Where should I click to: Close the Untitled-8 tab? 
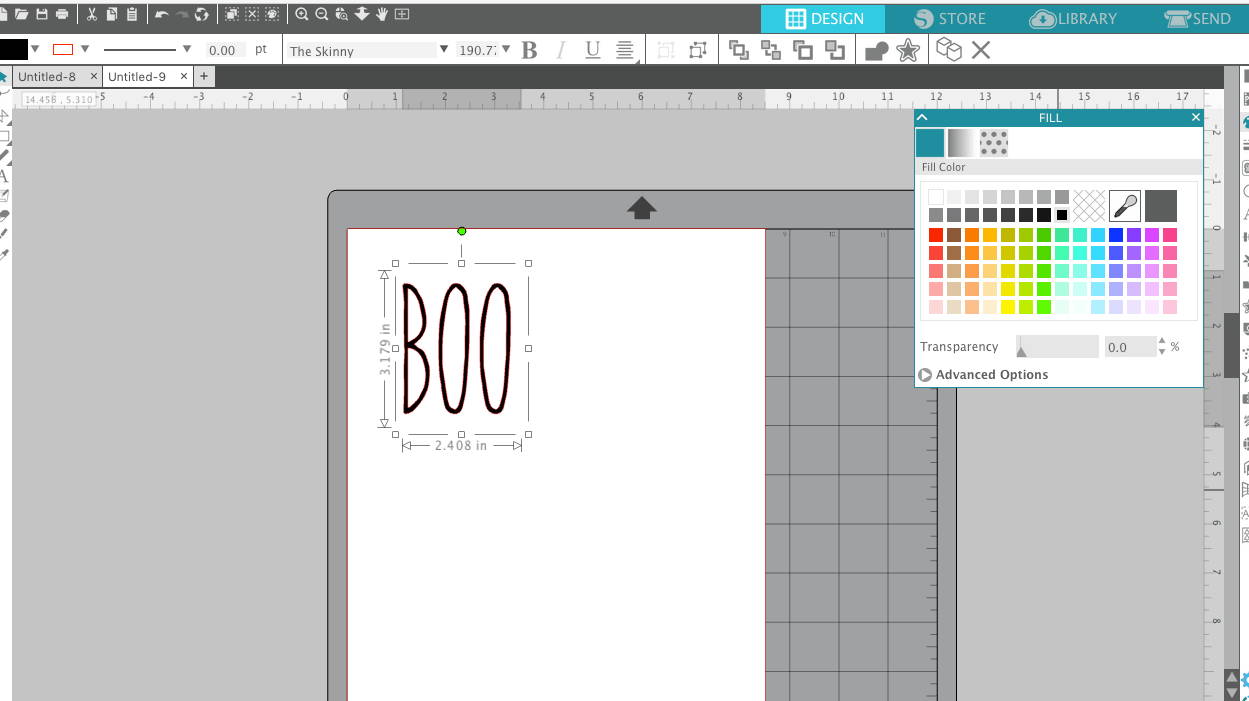pyautogui.click(x=94, y=76)
